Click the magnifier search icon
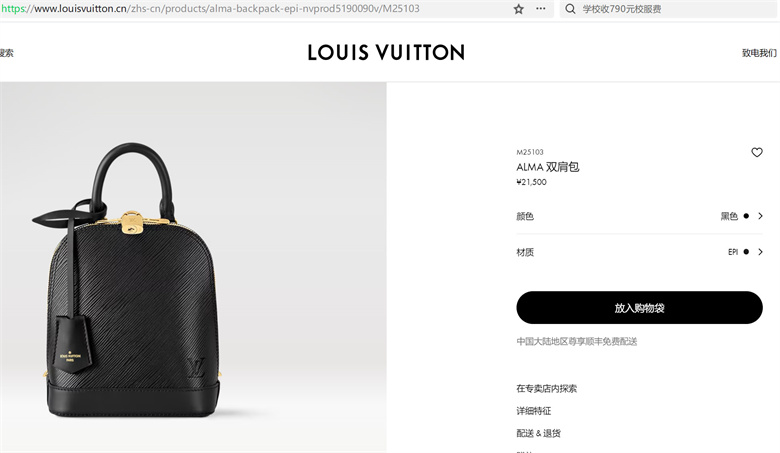This screenshot has width=780, height=453. [570, 9]
